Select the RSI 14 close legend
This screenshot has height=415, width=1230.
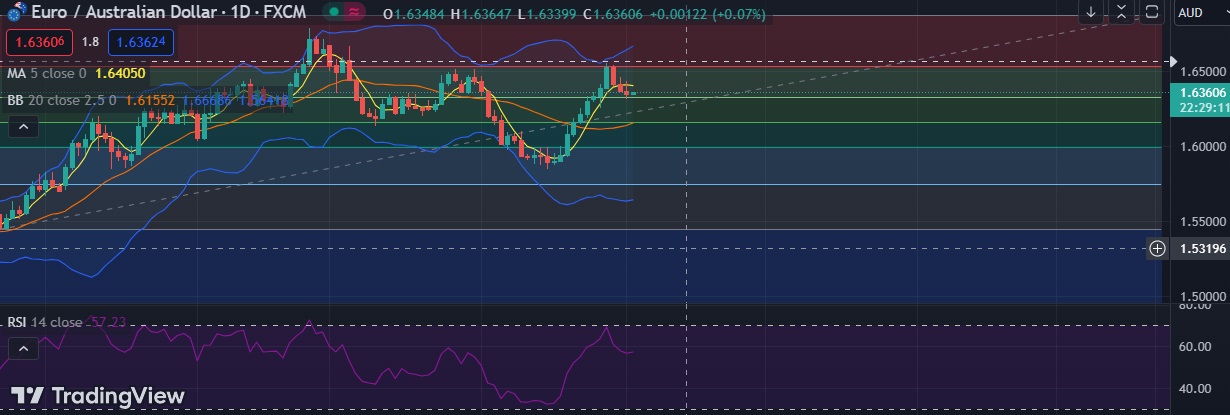point(45,322)
